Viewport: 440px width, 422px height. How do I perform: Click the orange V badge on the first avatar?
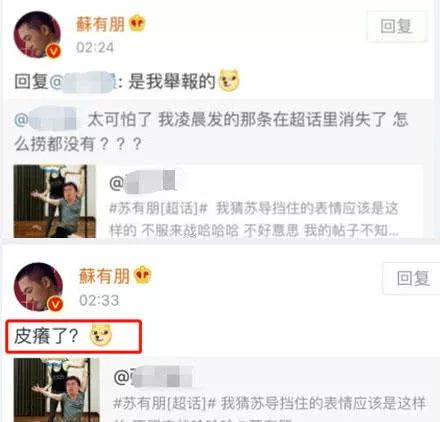54,51
